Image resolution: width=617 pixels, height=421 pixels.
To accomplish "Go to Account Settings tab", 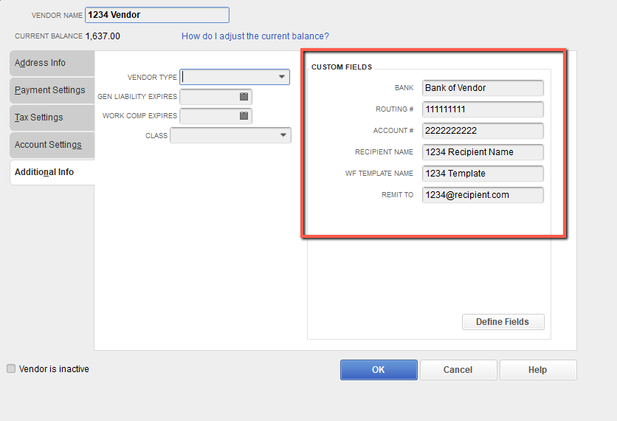I will (x=50, y=144).
